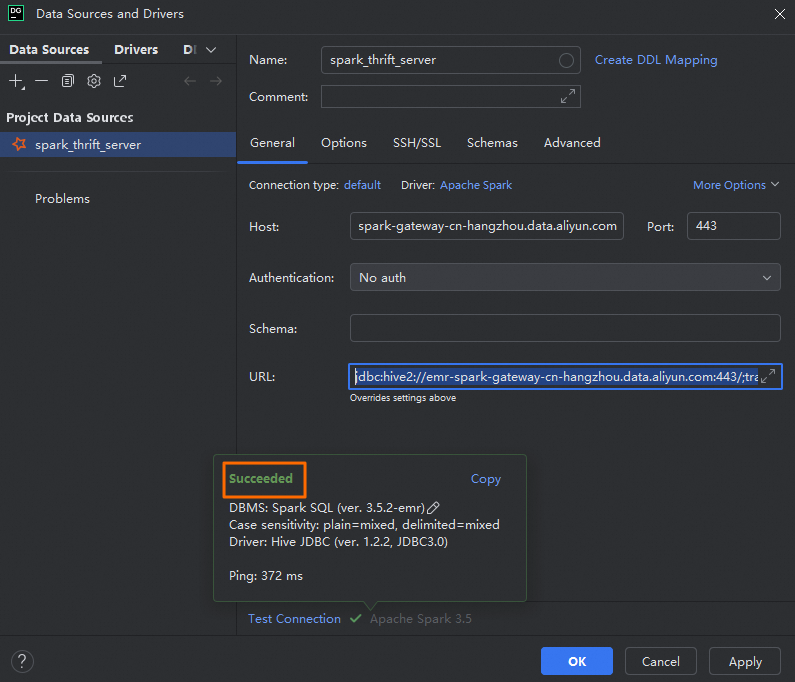
Task: Click 'Case sensitivity' result line
Action: point(364,524)
